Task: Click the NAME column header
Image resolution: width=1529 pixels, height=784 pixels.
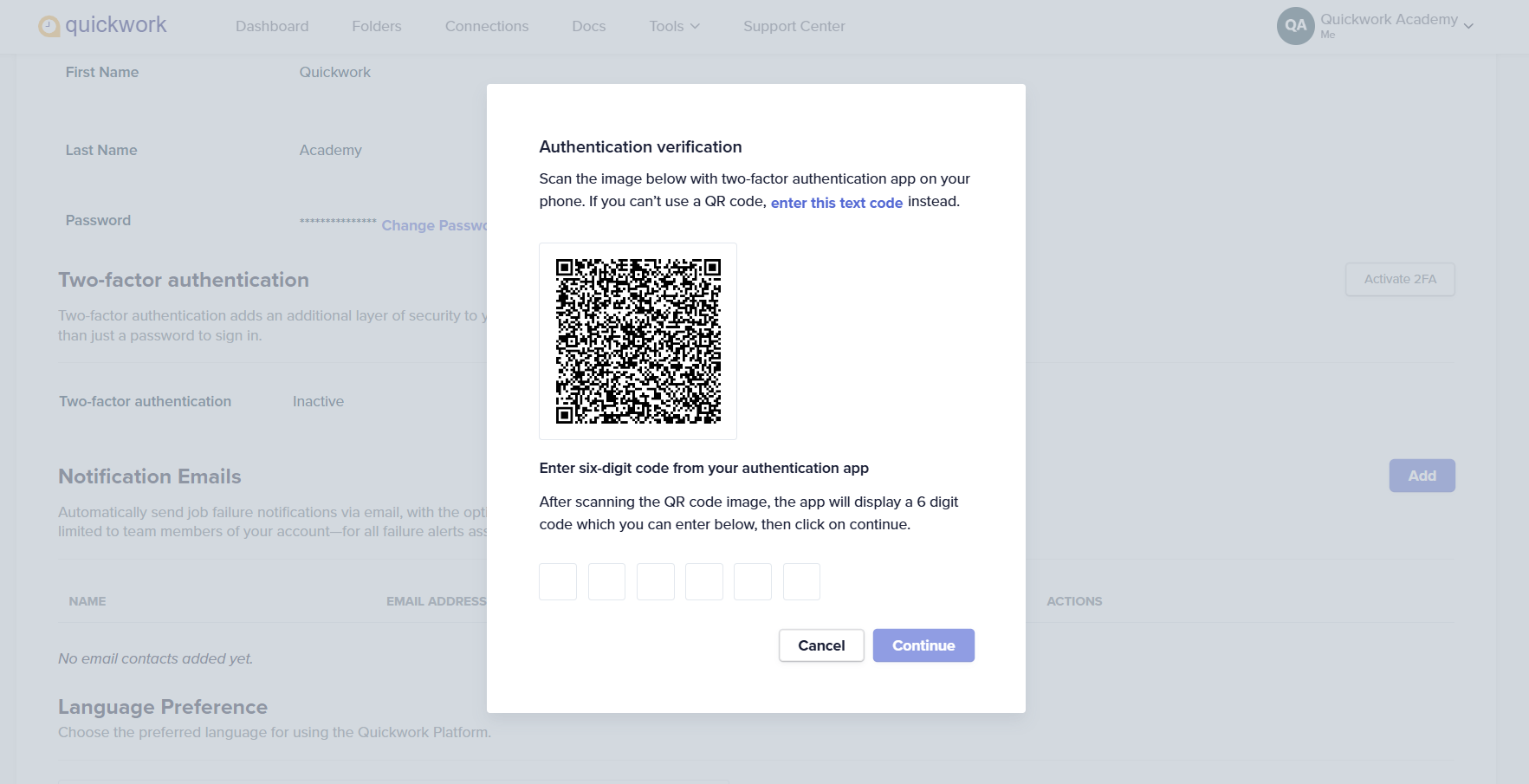Action: click(87, 601)
